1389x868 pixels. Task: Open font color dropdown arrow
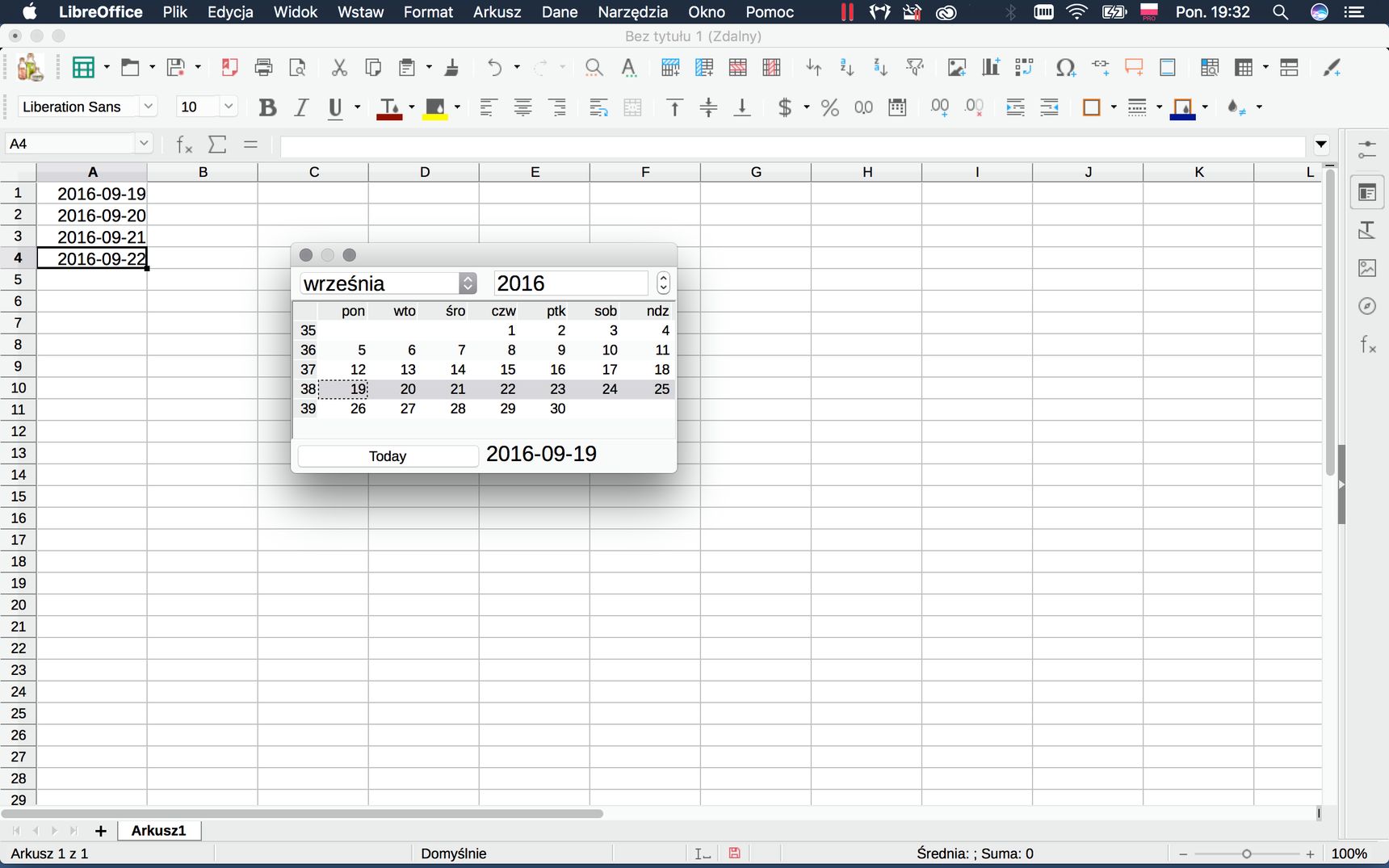[412, 107]
